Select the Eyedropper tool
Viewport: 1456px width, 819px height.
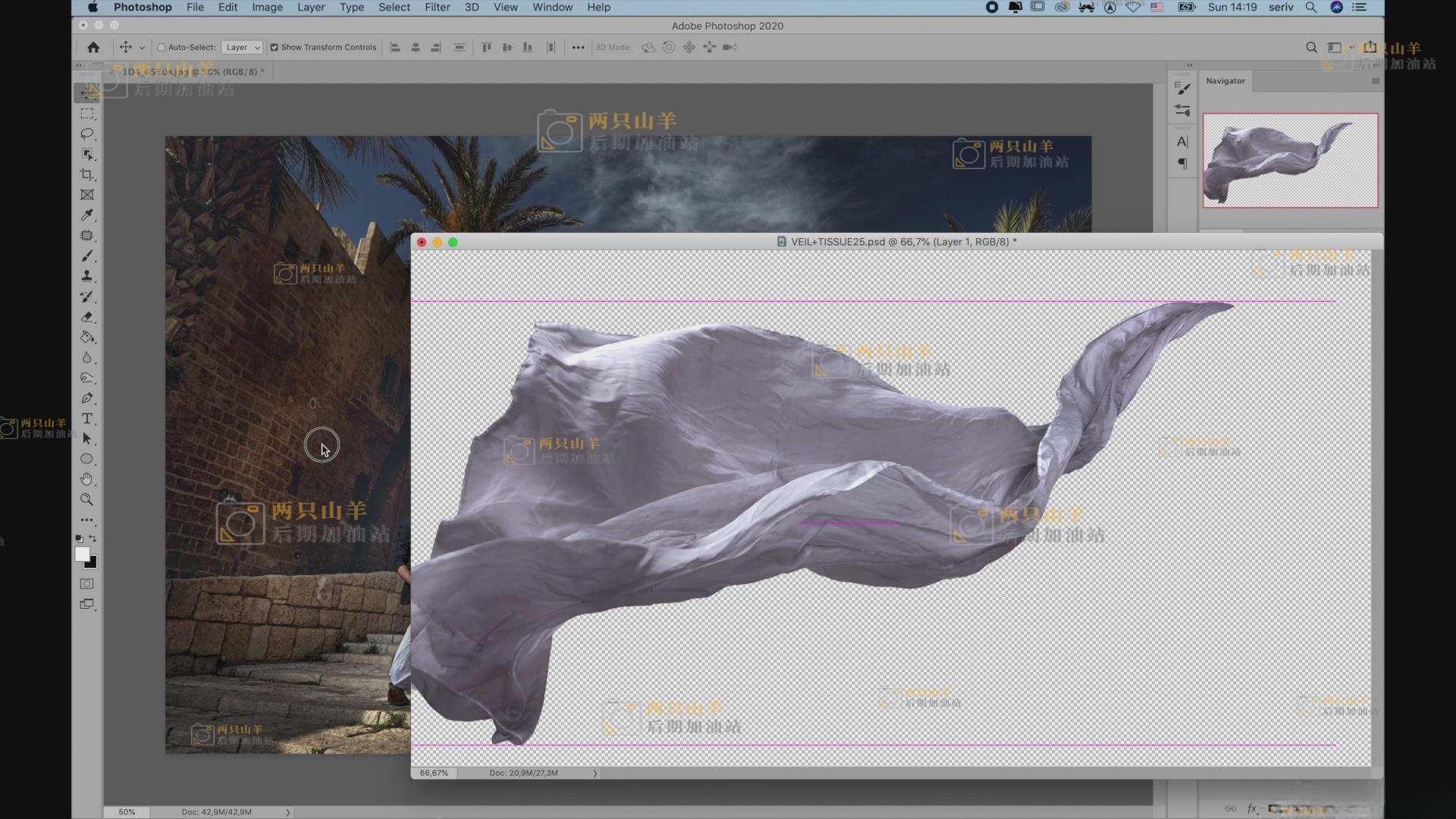tap(87, 215)
